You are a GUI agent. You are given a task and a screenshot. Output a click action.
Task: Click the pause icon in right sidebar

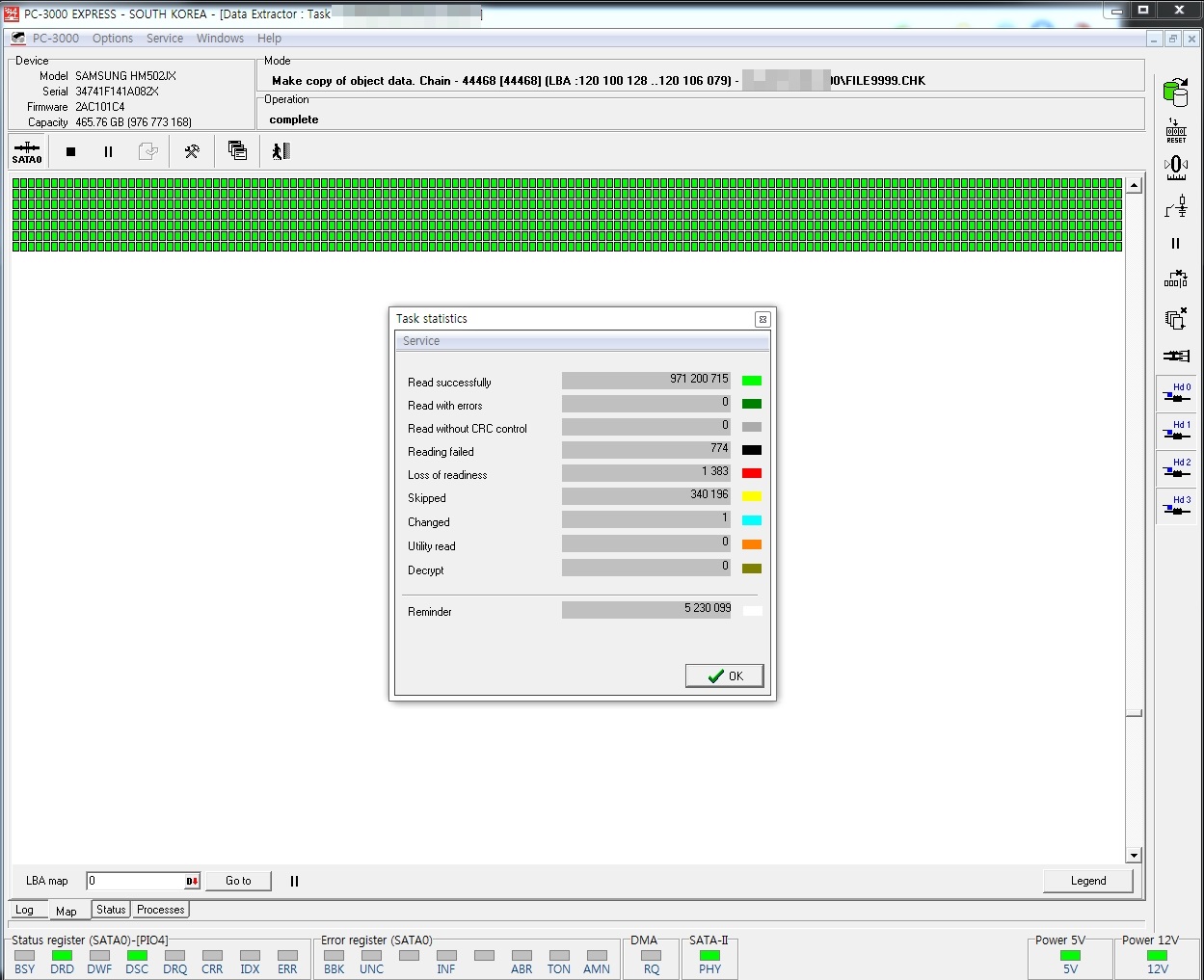(x=1175, y=244)
